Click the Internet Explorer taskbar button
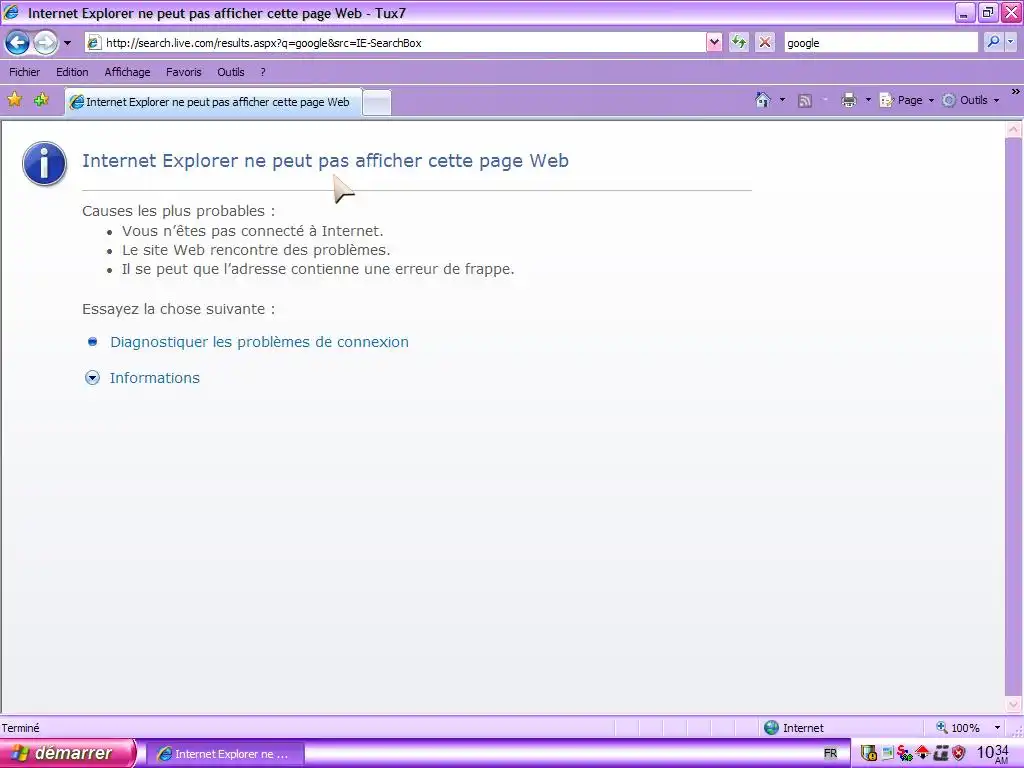Screen dimensions: 1024x768 (x=224, y=754)
